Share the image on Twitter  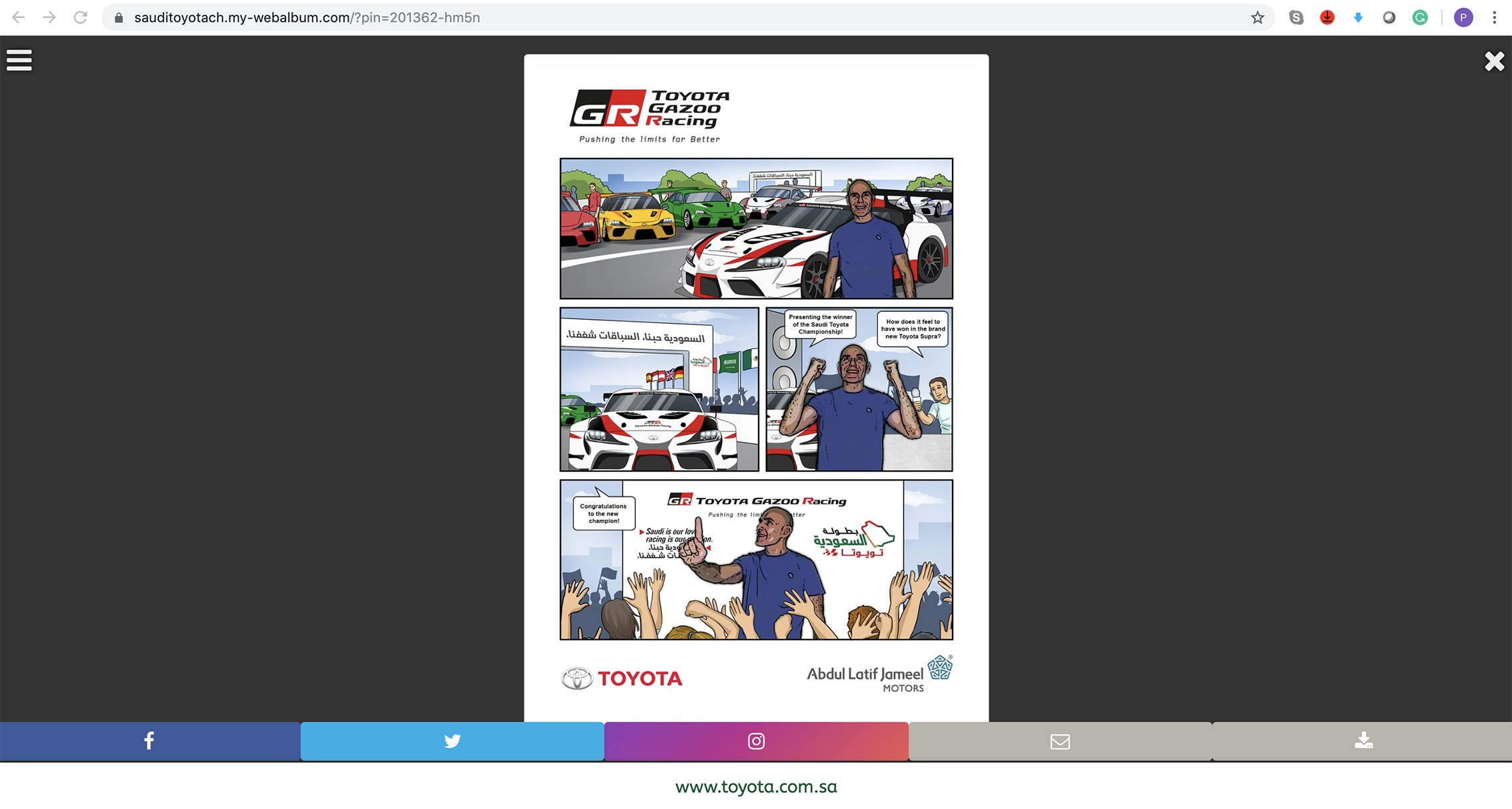tap(452, 741)
